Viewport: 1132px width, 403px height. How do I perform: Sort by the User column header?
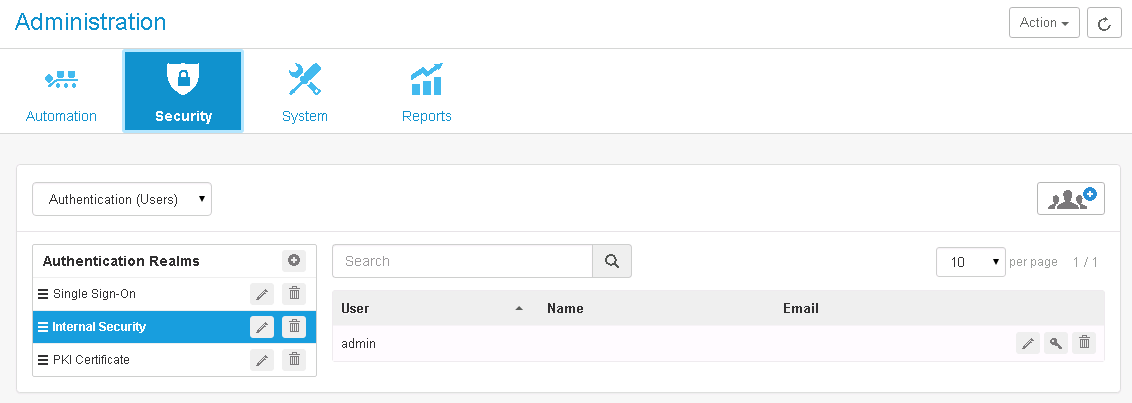pyautogui.click(x=355, y=308)
